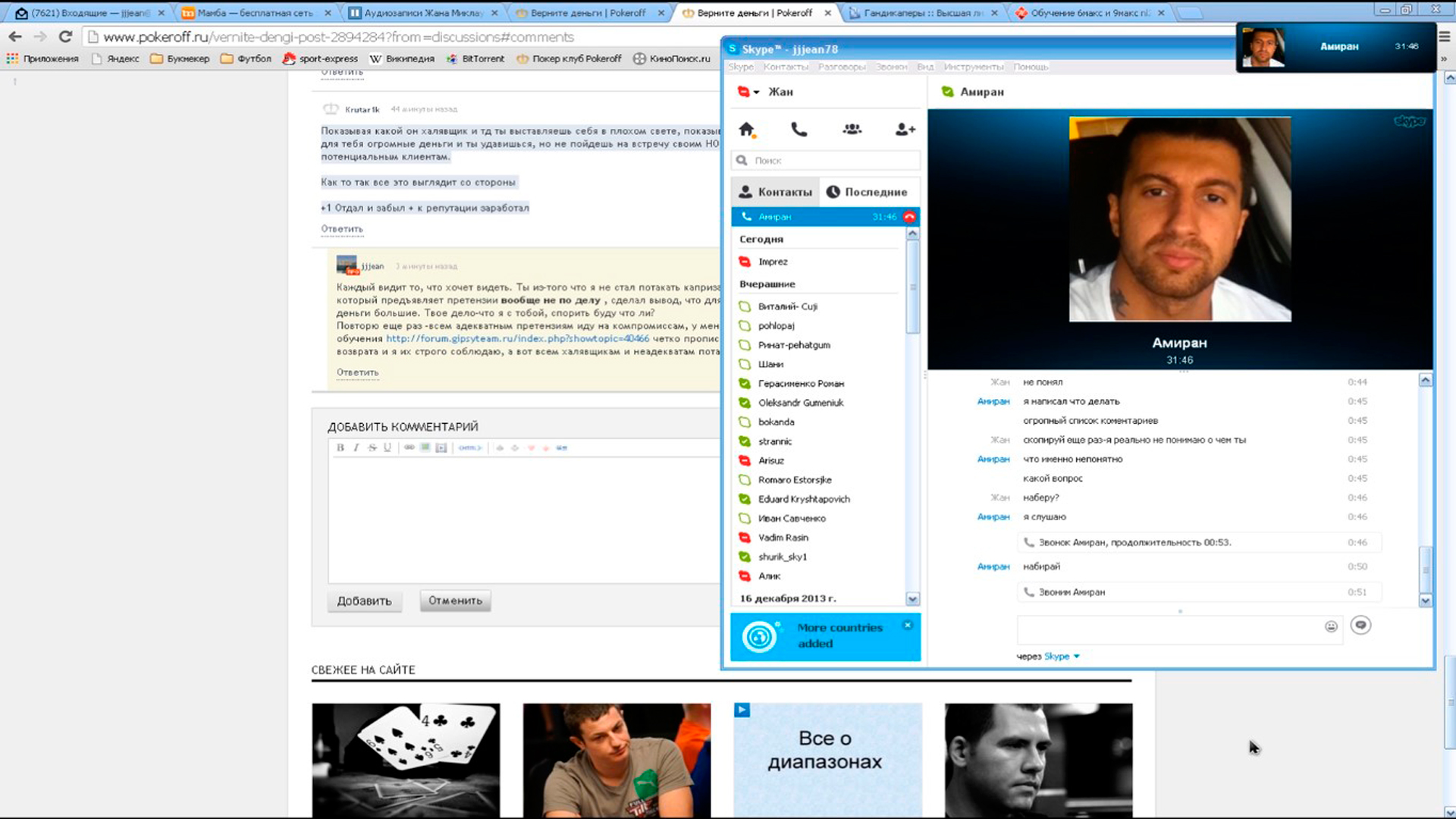Click insert link icon in comment editor

pos(409,447)
